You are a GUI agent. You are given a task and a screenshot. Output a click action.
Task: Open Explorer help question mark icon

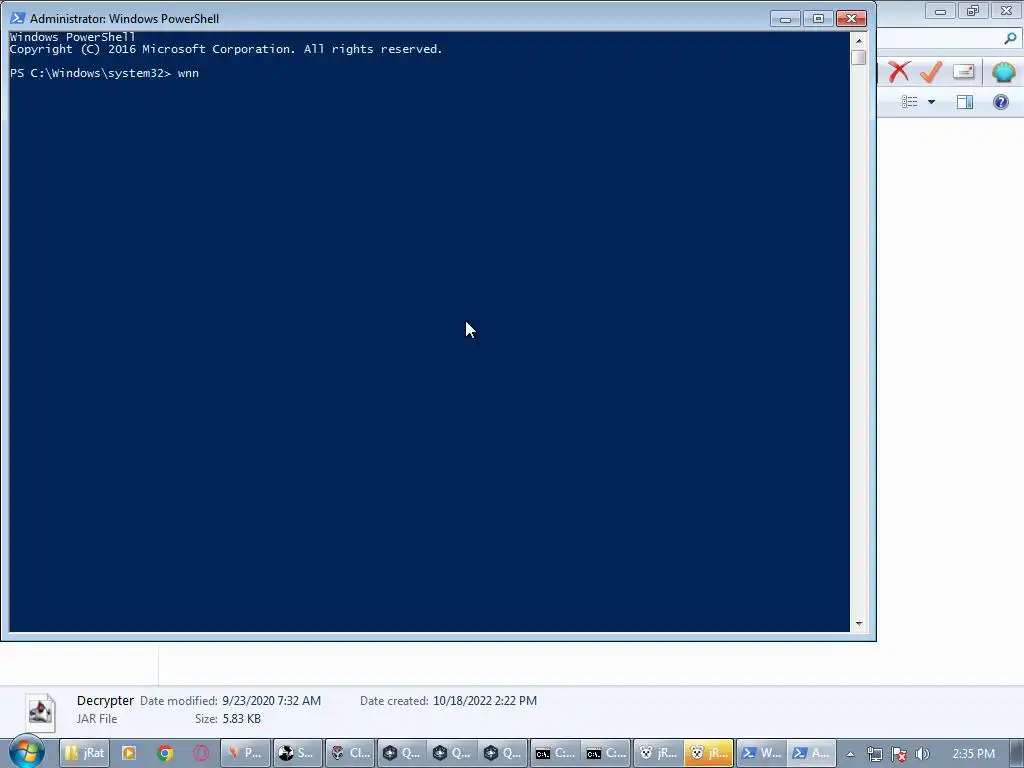click(x=1000, y=102)
